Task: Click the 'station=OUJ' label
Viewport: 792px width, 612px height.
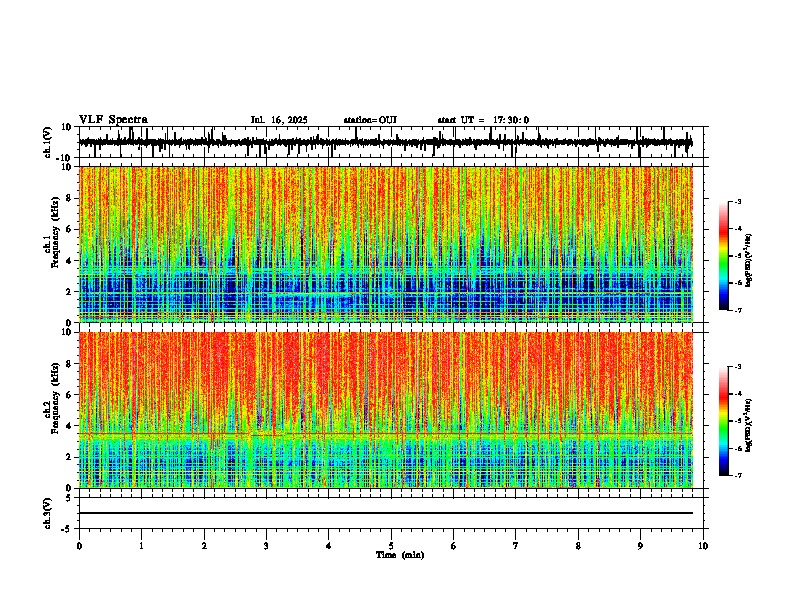Action: pyautogui.click(x=370, y=120)
